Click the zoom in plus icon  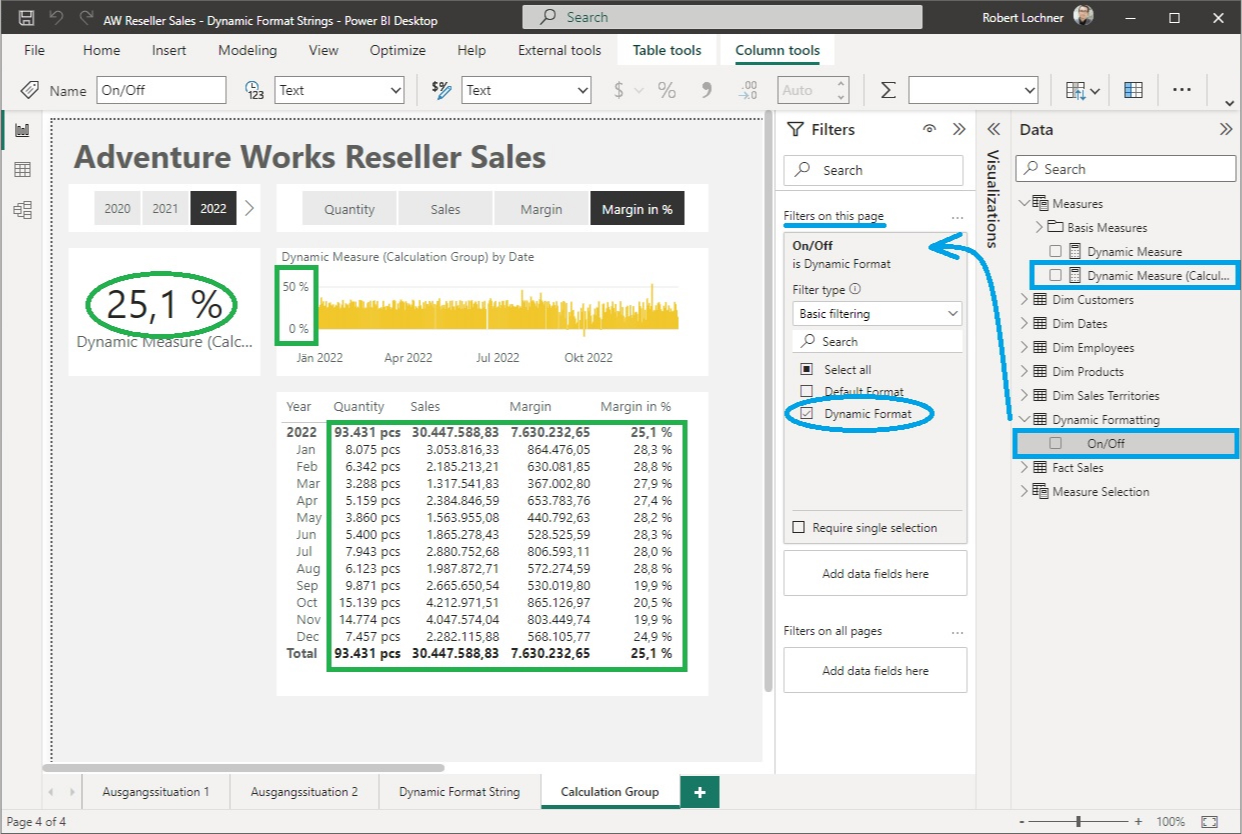(1138, 821)
